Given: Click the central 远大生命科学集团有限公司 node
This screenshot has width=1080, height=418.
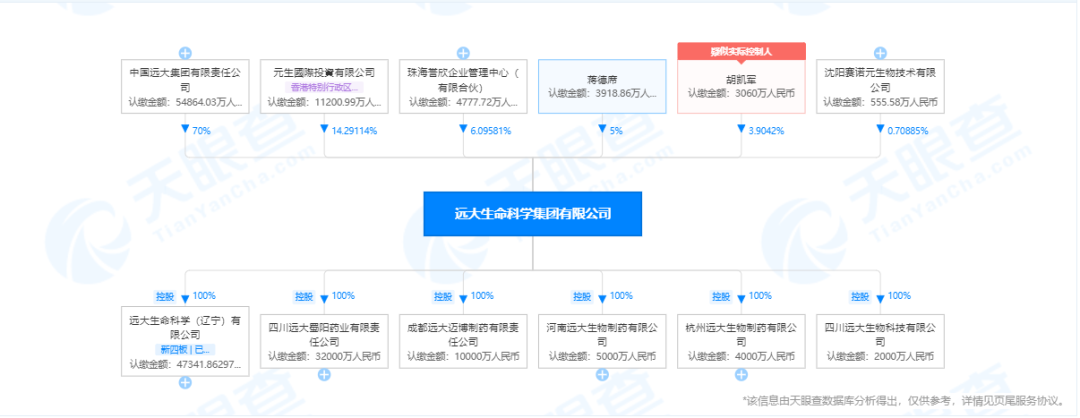Looking at the screenshot, I should tap(532, 213).
